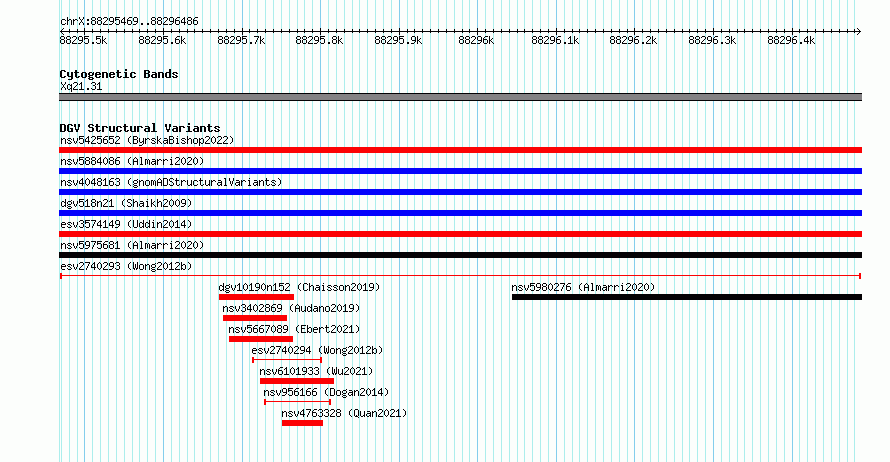Image resolution: width=890 pixels, height=462 pixels.
Task: Open the esv3574149 (Uddin2014) variant label
Action: tap(126, 224)
